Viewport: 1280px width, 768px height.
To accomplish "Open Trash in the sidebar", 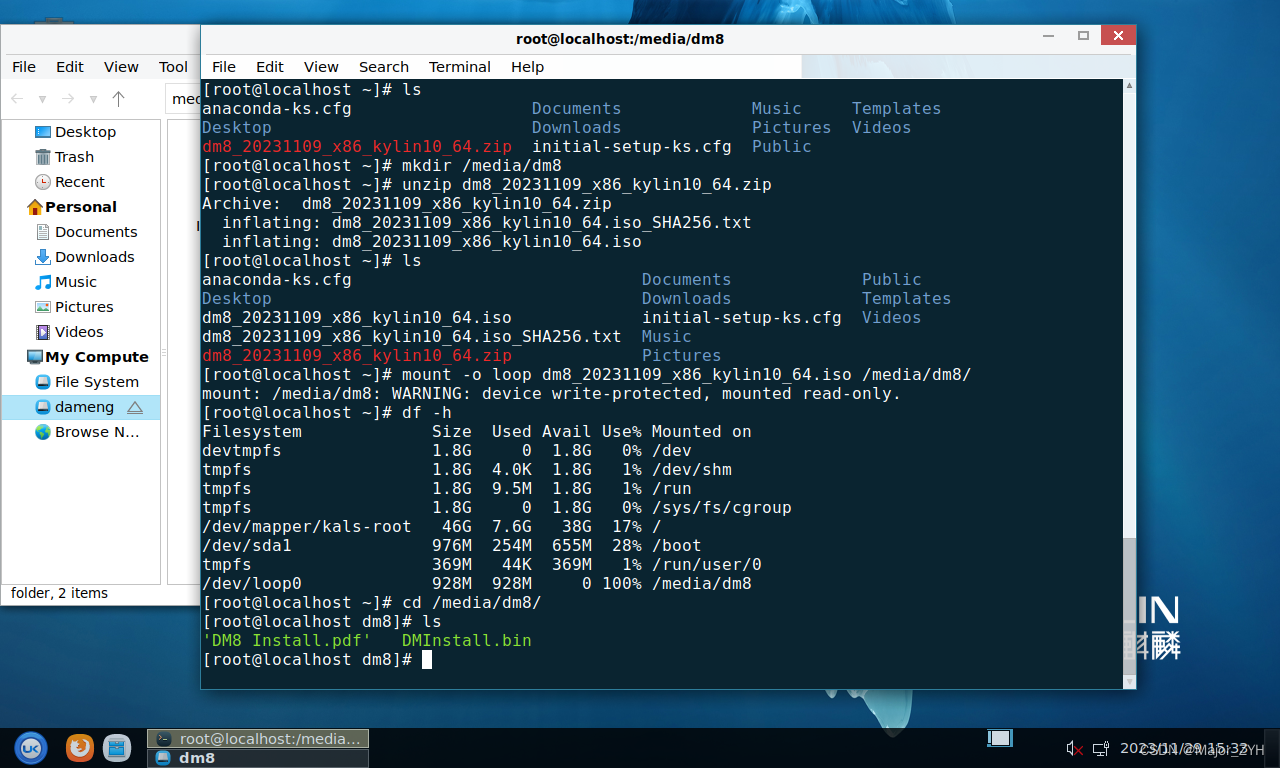I will pyautogui.click(x=74, y=157).
